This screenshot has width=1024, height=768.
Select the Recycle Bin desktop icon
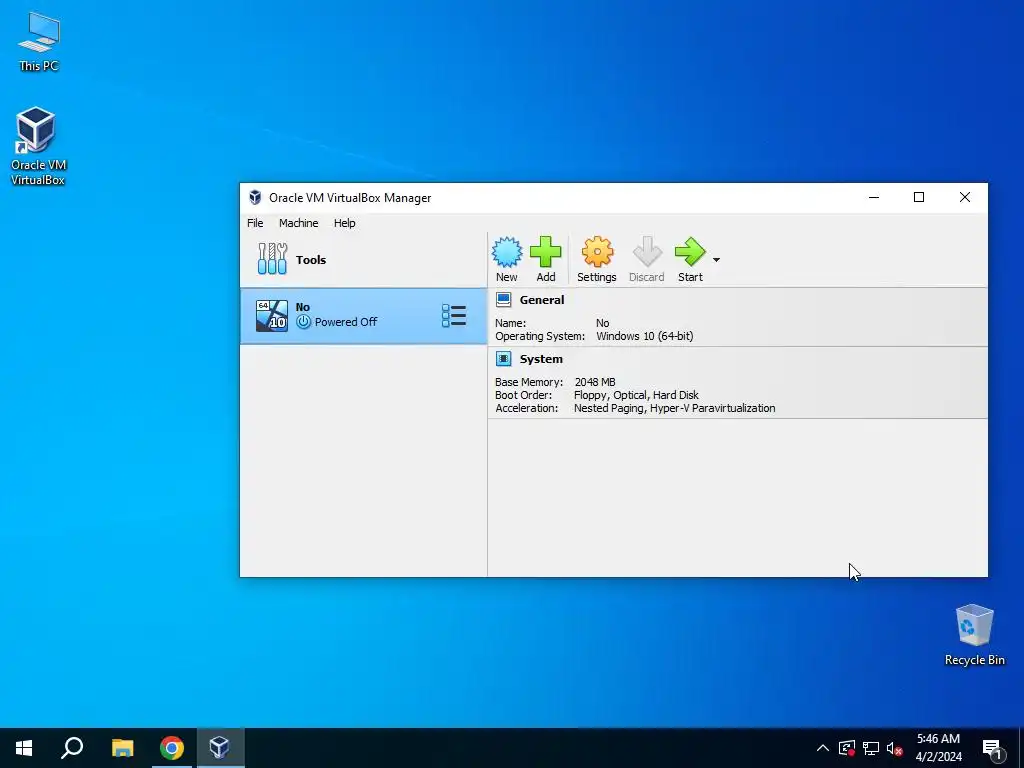(974, 635)
